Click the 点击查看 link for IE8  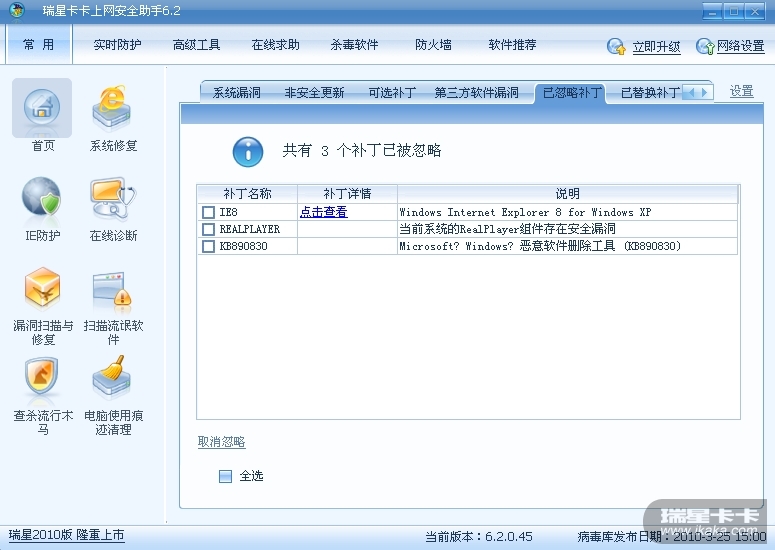coord(323,212)
